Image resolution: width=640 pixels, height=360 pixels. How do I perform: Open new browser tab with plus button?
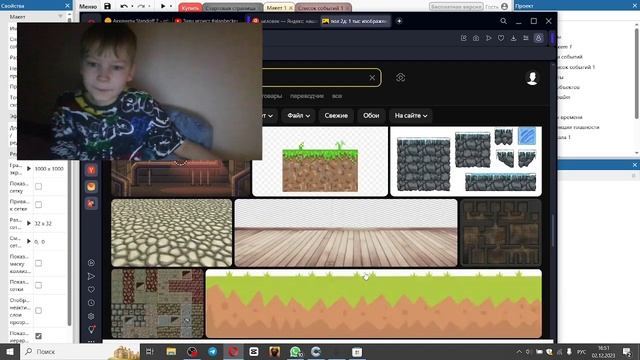coord(399,21)
